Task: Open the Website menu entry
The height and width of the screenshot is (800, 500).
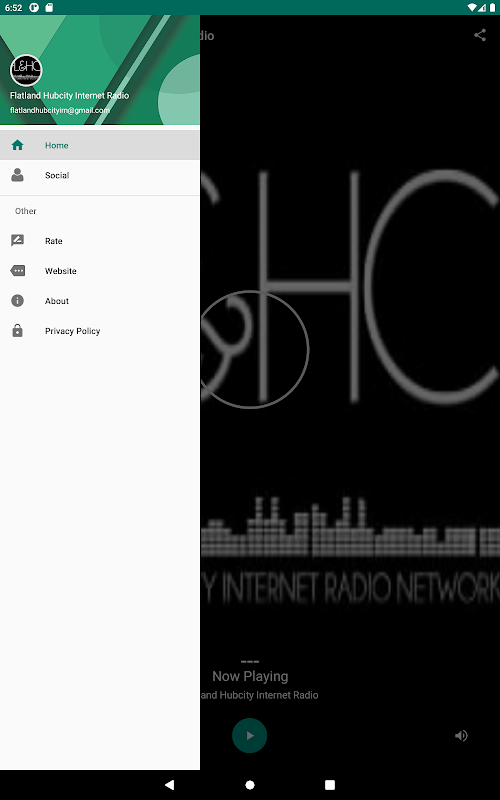Action: click(x=99, y=271)
